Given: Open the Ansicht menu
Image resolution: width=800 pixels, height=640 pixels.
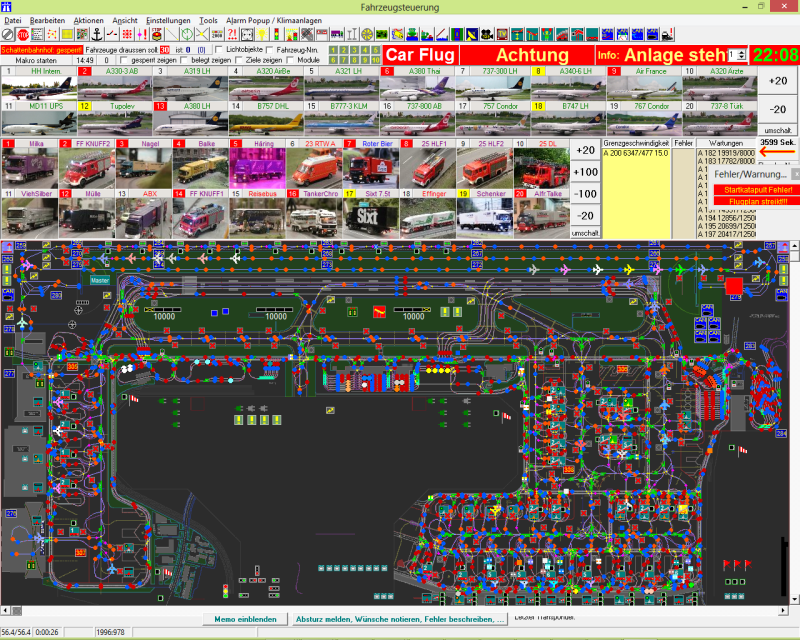Looking at the screenshot, I should tap(125, 20).
